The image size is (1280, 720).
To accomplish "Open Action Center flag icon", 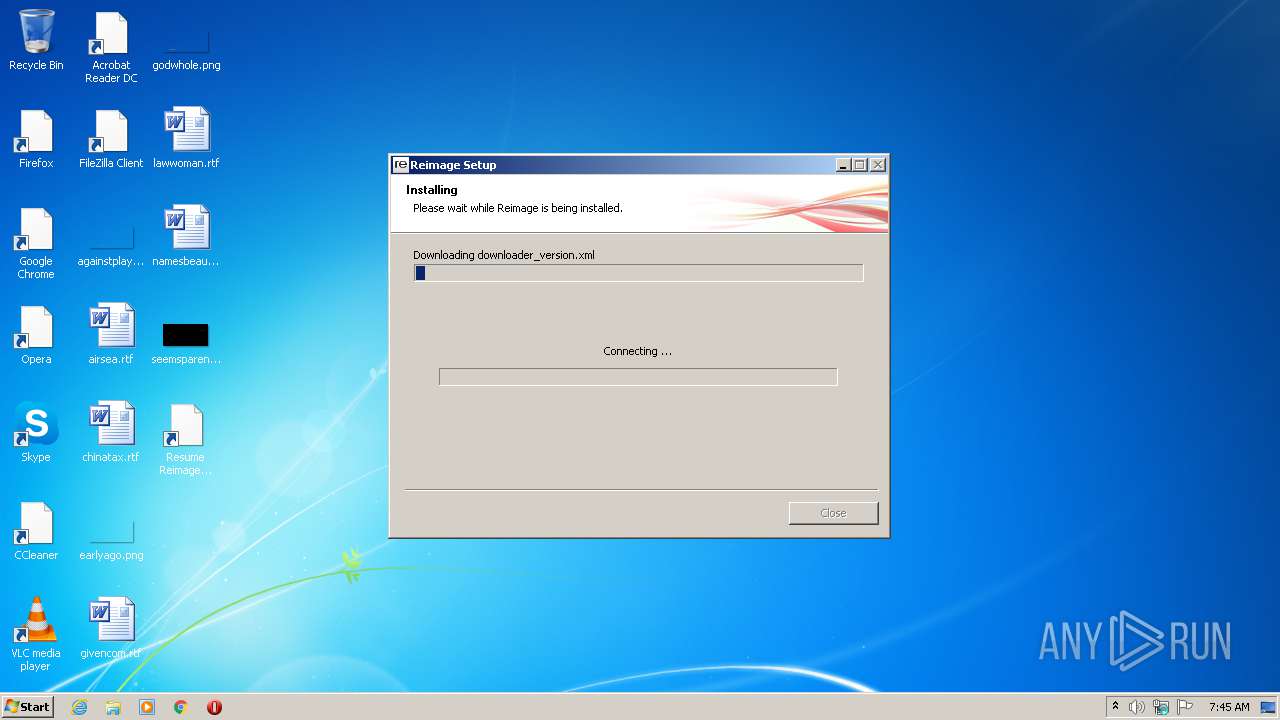I will (1185, 707).
